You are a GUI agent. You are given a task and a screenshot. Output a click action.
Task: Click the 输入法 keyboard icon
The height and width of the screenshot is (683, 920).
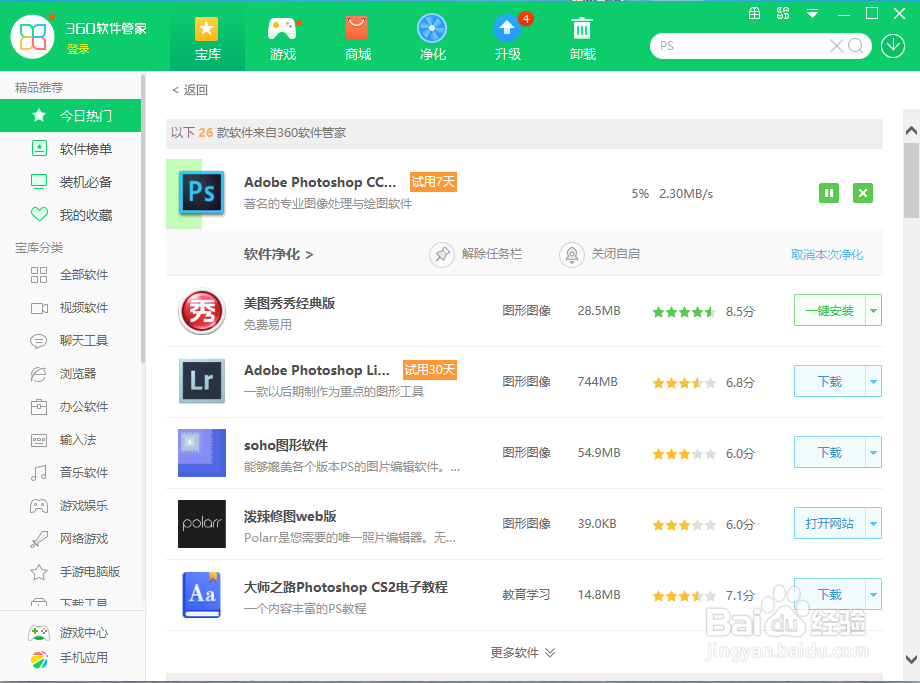coord(39,440)
